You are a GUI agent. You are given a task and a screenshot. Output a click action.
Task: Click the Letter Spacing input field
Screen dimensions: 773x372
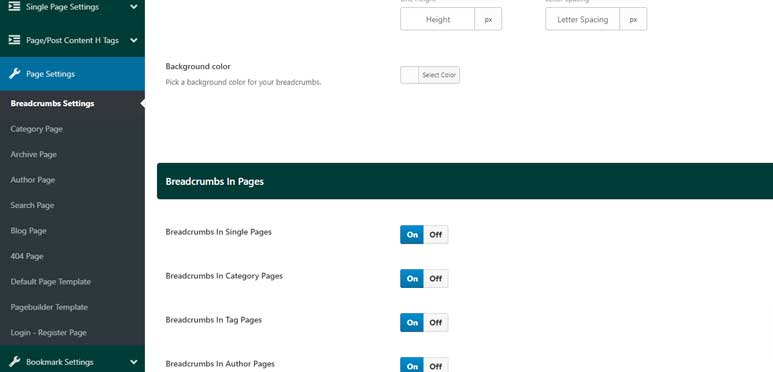point(583,19)
